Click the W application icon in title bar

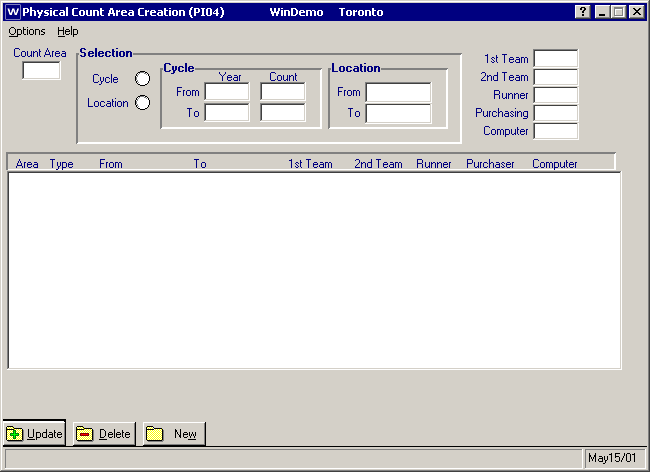pyautogui.click(x=13, y=12)
